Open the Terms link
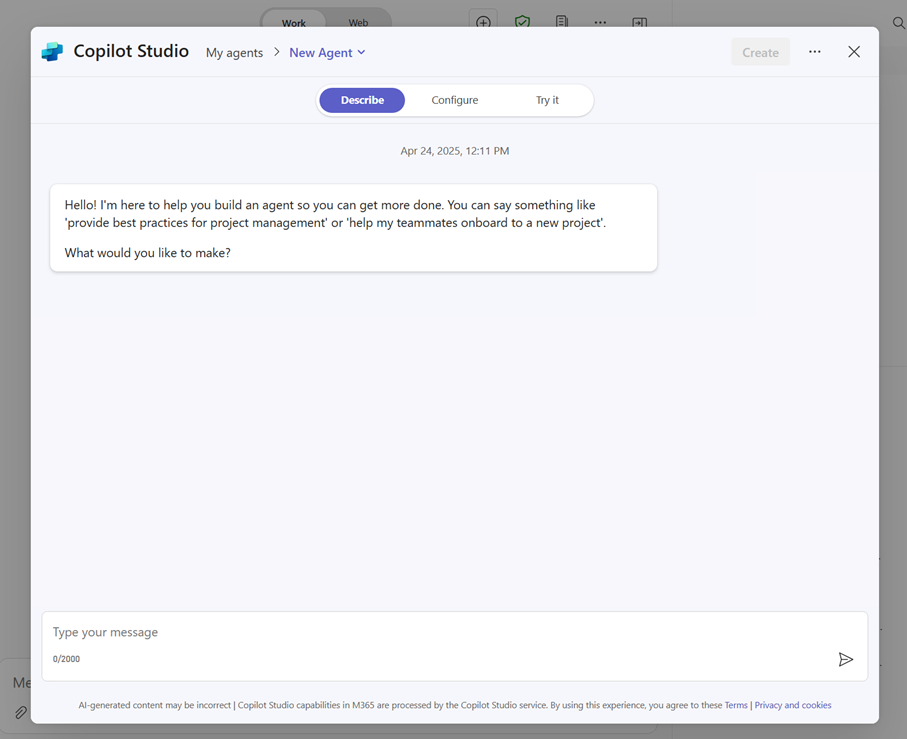Image resolution: width=907 pixels, height=739 pixels. [736, 705]
